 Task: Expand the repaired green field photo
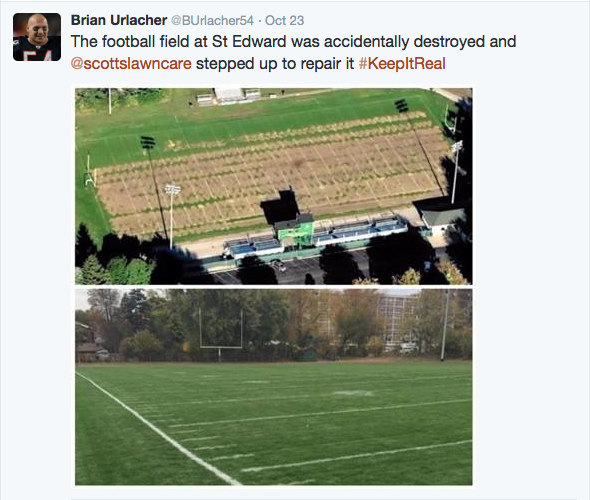[x=274, y=387]
